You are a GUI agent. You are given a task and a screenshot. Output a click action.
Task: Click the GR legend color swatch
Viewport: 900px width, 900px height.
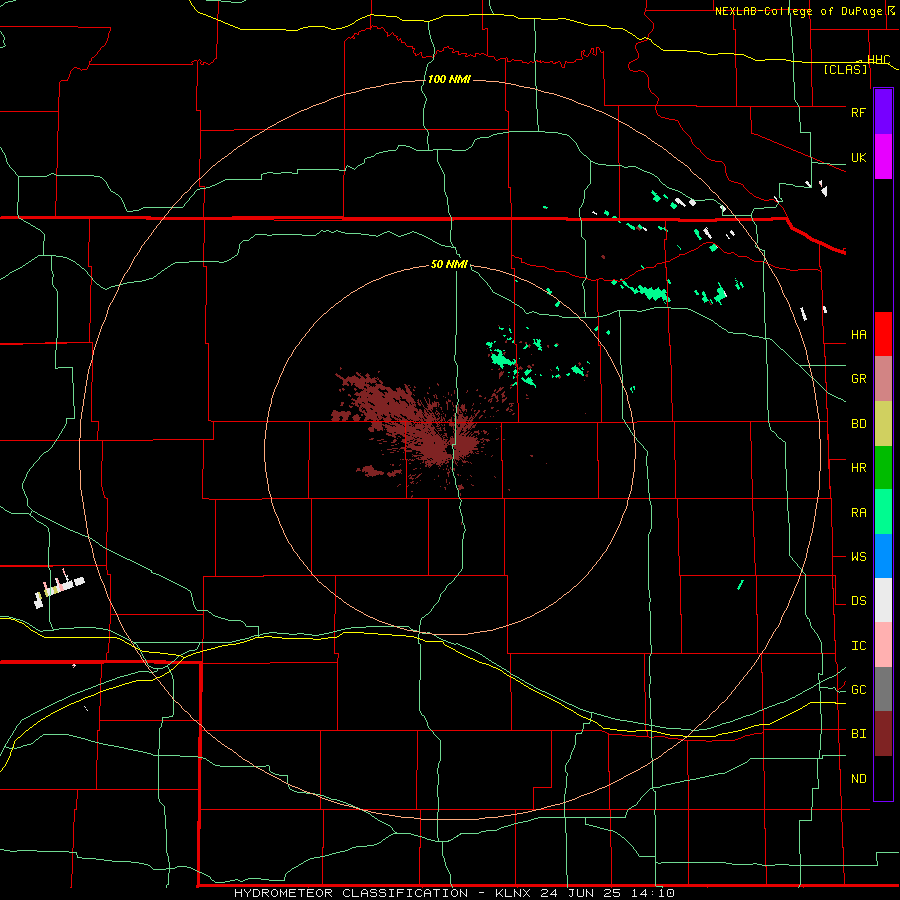pos(883,379)
